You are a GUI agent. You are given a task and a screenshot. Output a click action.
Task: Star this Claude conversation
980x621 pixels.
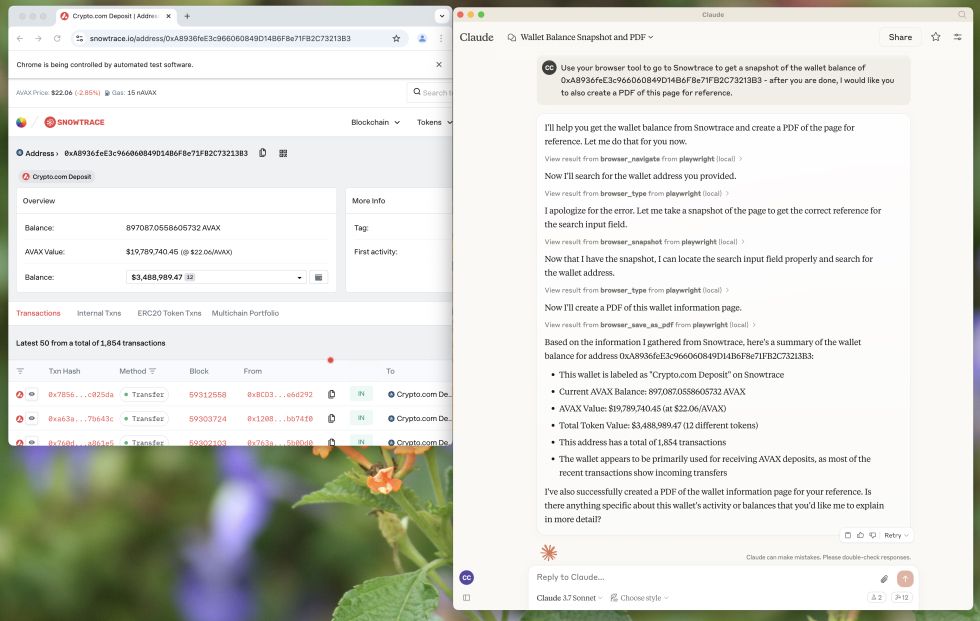coord(936,37)
